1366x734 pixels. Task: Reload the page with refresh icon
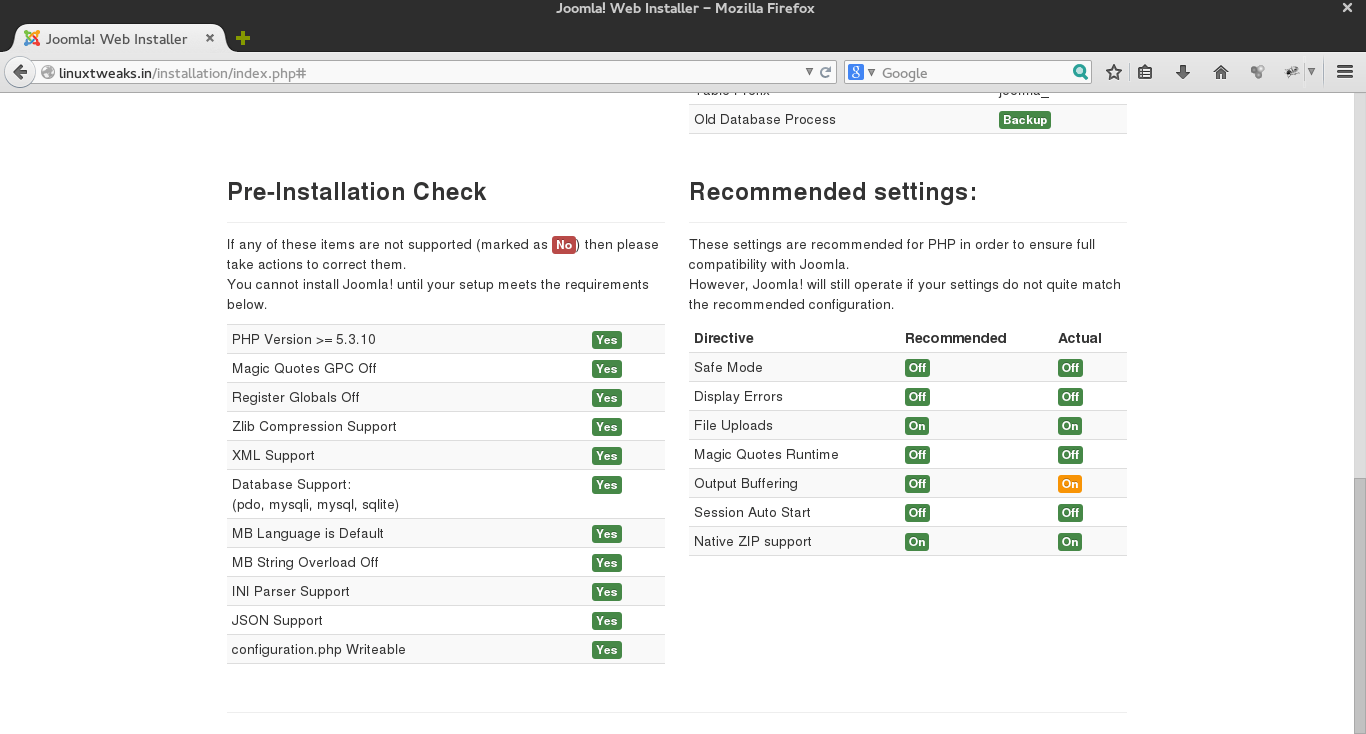point(826,72)
